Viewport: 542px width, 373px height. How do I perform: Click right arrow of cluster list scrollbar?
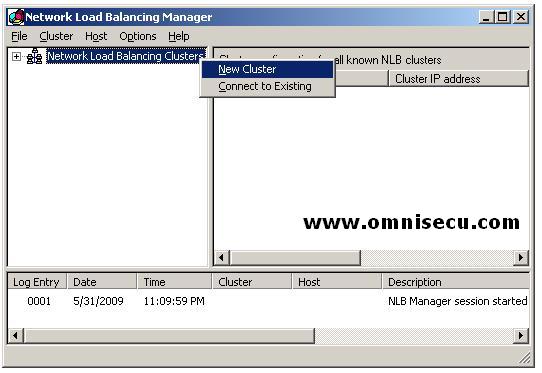pyautogui.click(x=521, y=258)
